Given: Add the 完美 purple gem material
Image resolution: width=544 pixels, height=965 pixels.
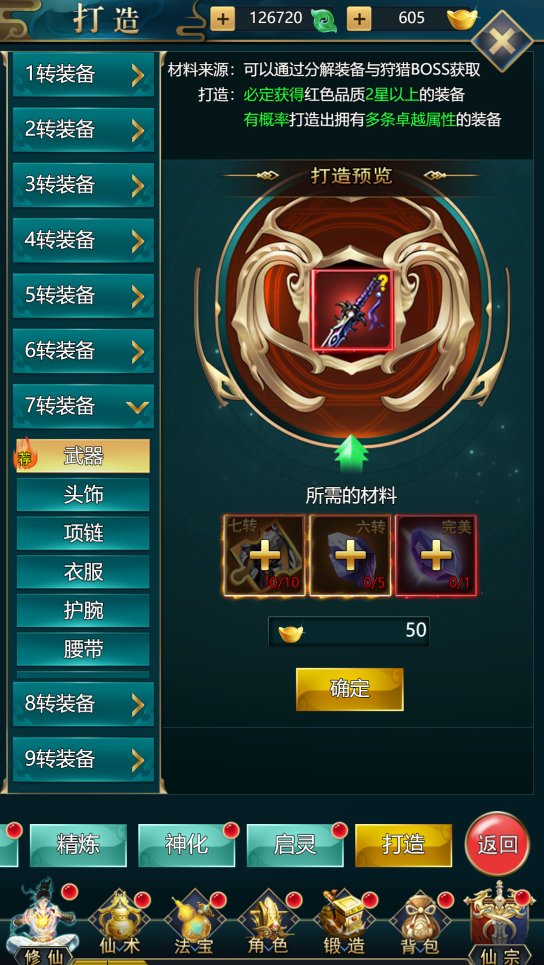Looking at the screenshot, I should (x=436, y=556).
